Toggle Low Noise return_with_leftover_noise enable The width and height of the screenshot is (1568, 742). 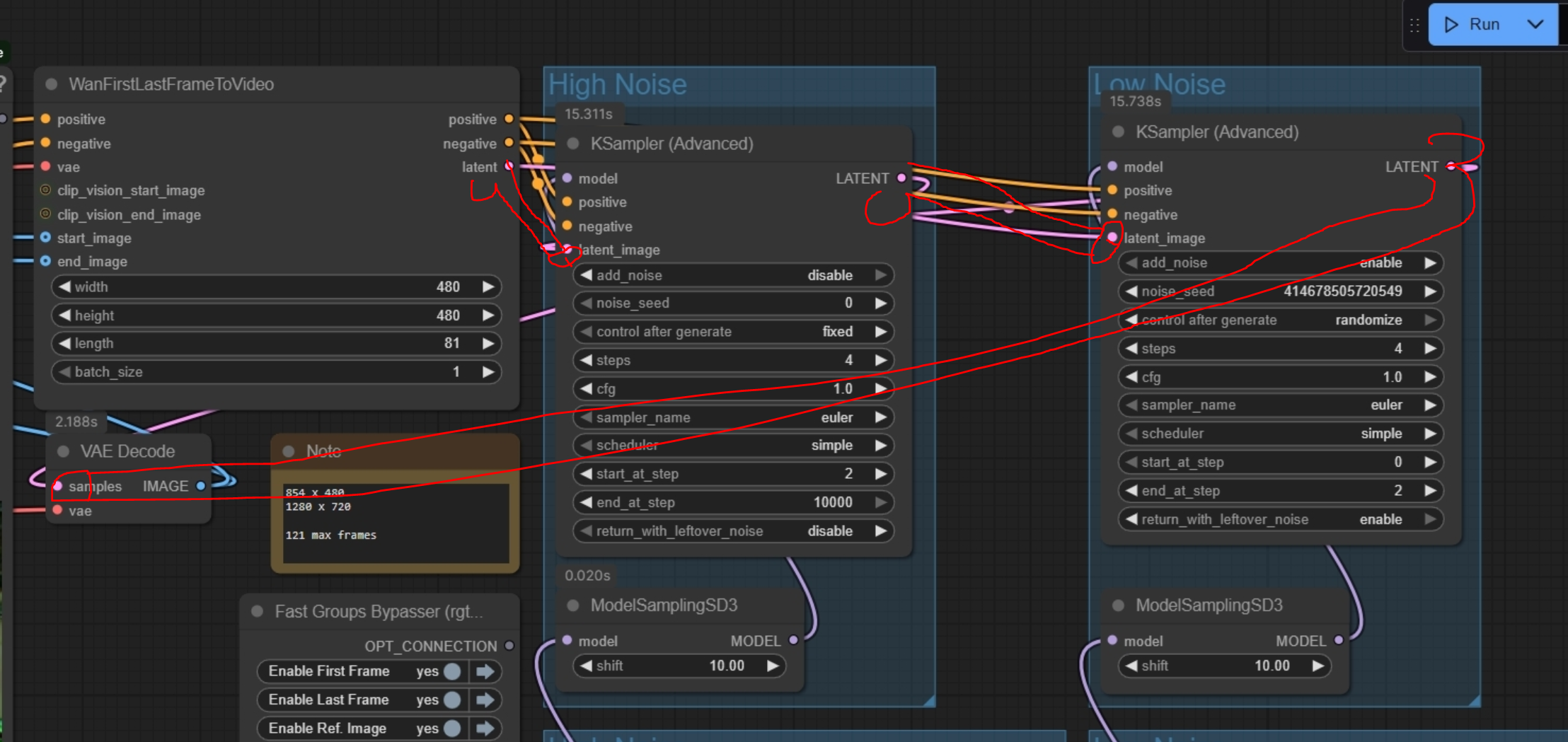1280,519
